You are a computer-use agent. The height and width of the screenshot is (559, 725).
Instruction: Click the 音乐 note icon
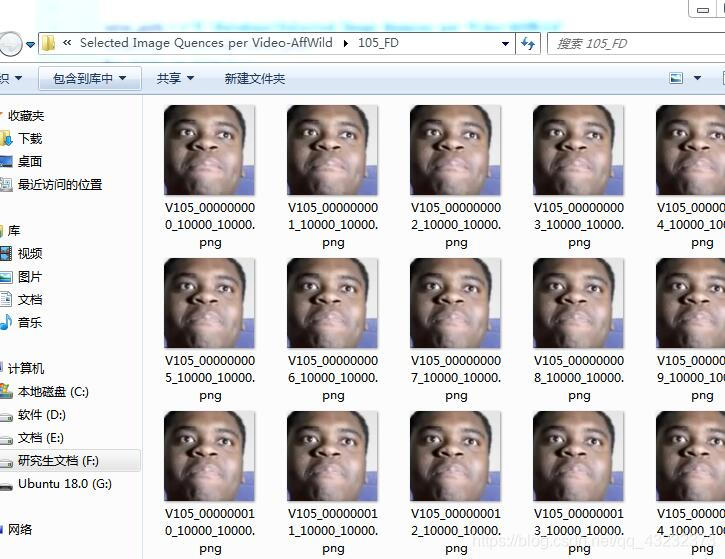pyautogui.click(x=6, y=322)
